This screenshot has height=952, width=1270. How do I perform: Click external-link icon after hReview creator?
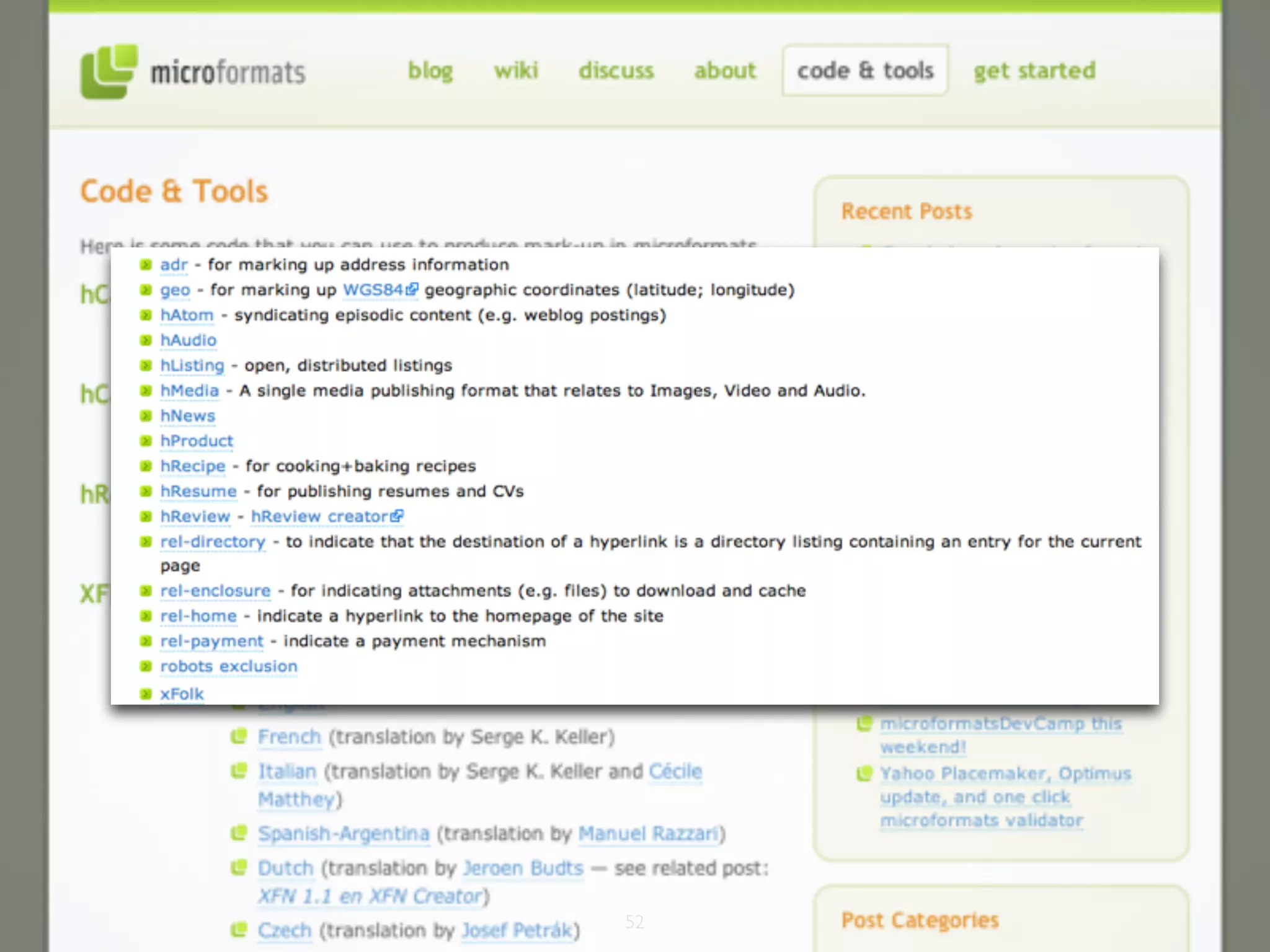(397, 516)
